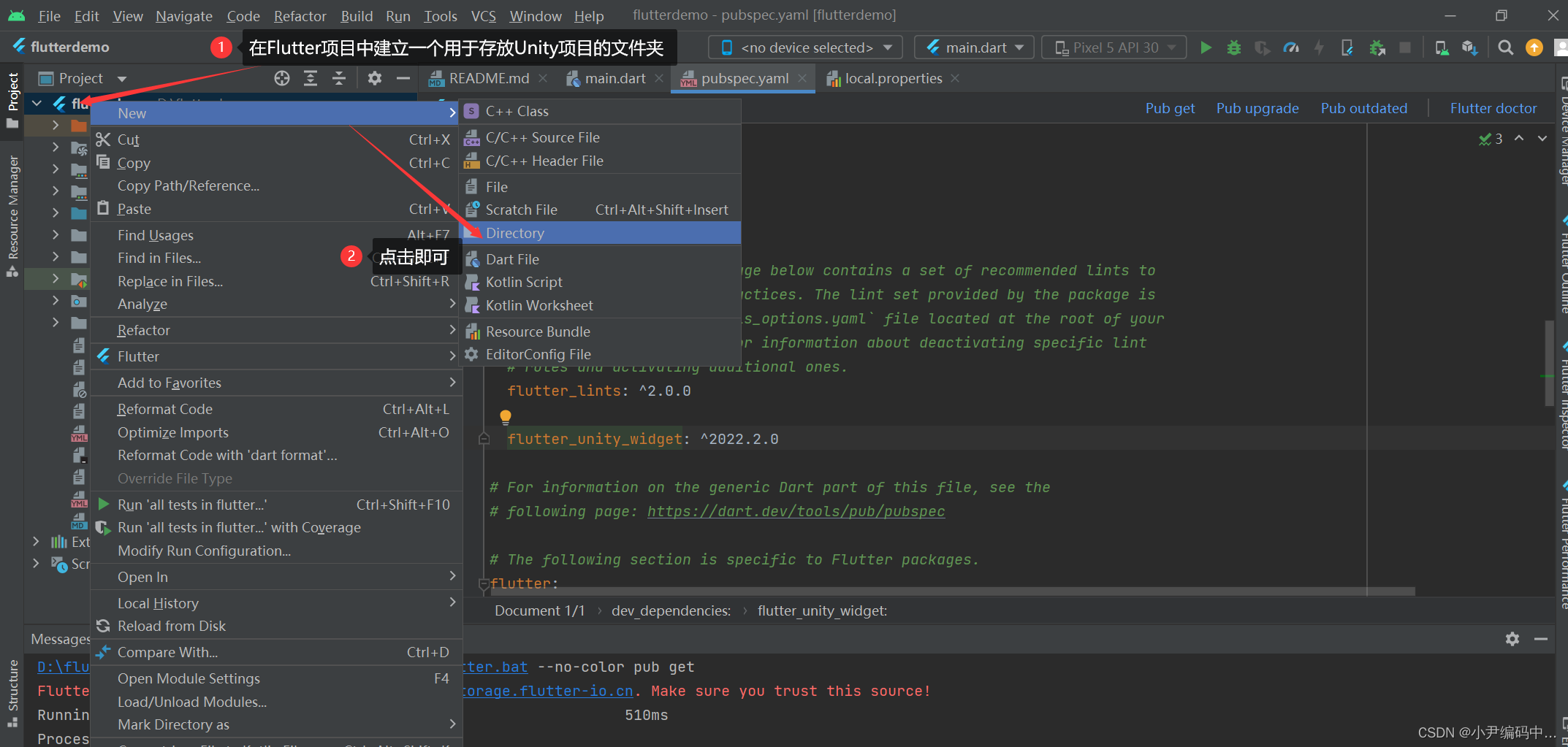The width and height of the screenshot is (1568, 747).
Task: Click the Profile gauge icon
Action: (1291, 47)
